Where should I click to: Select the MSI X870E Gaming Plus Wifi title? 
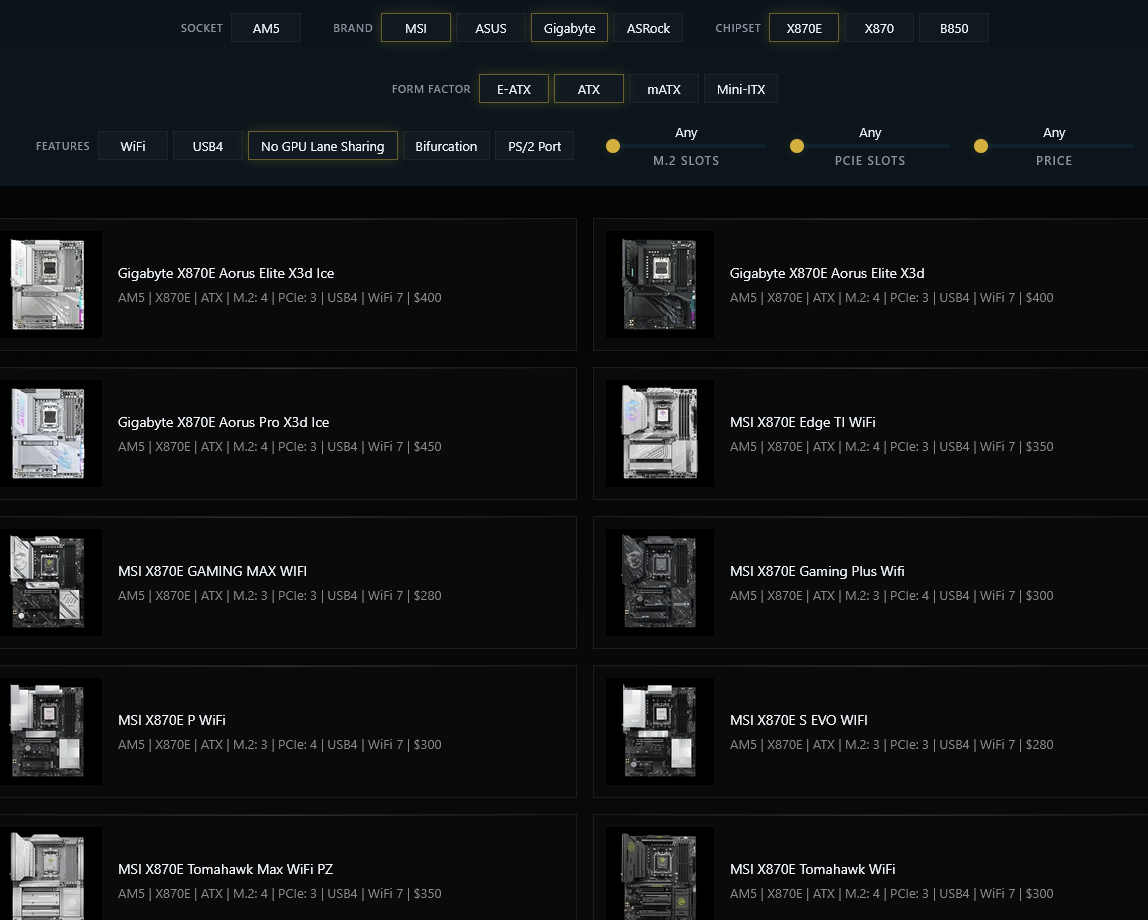click(x=817, y=571)
